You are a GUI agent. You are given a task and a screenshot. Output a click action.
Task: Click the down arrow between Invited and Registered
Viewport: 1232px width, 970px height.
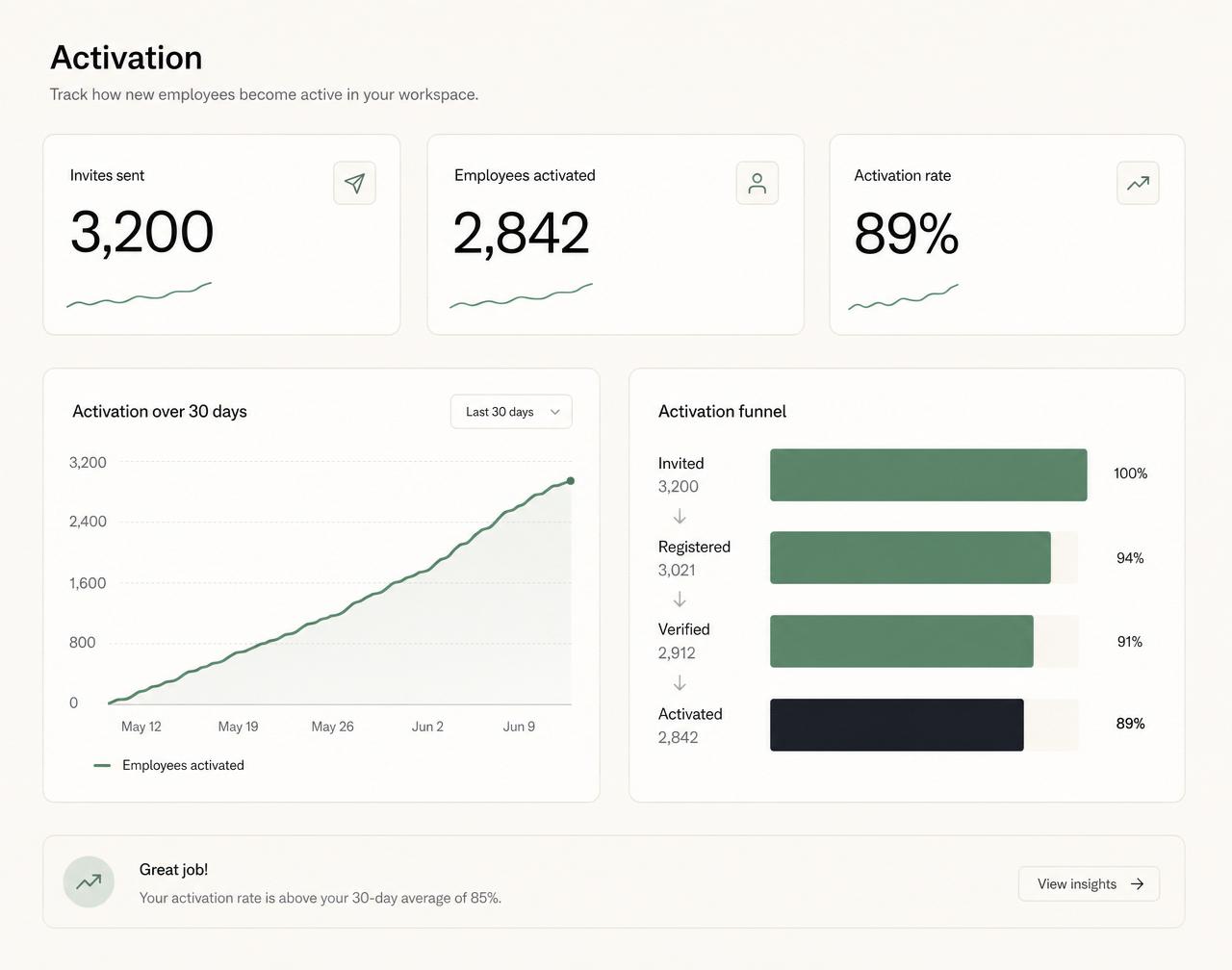coord(680,517)
